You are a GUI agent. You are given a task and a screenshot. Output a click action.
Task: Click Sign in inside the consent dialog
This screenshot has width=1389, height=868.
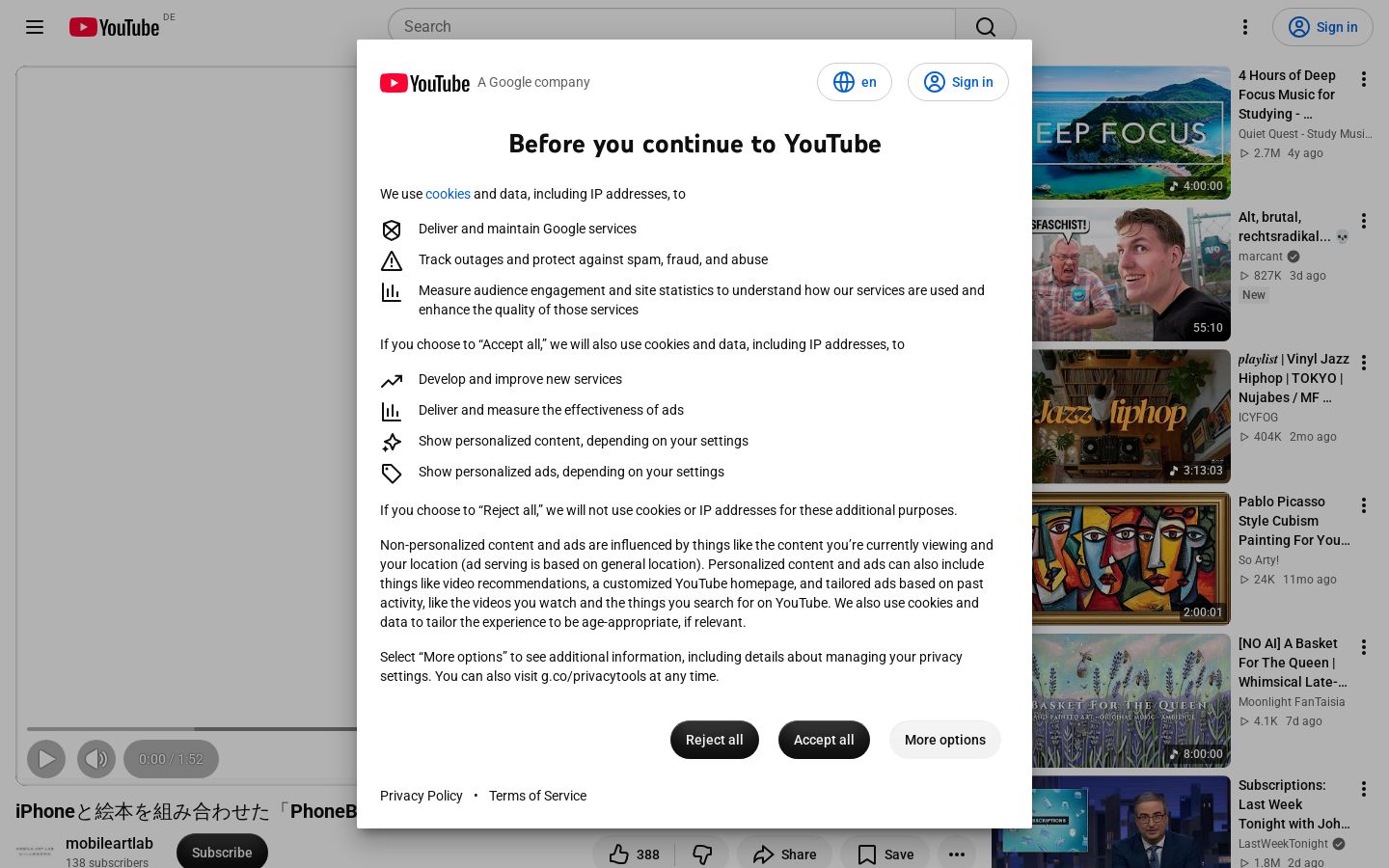(x=958, y=82)
